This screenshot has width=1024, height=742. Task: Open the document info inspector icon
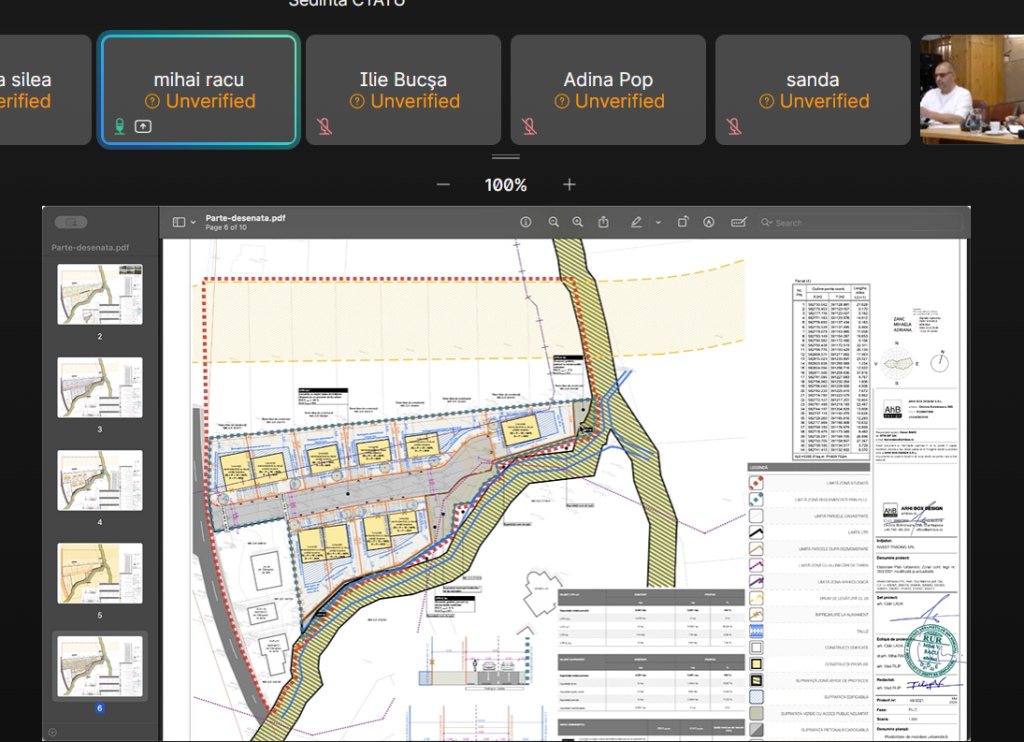tap(526, 222)
